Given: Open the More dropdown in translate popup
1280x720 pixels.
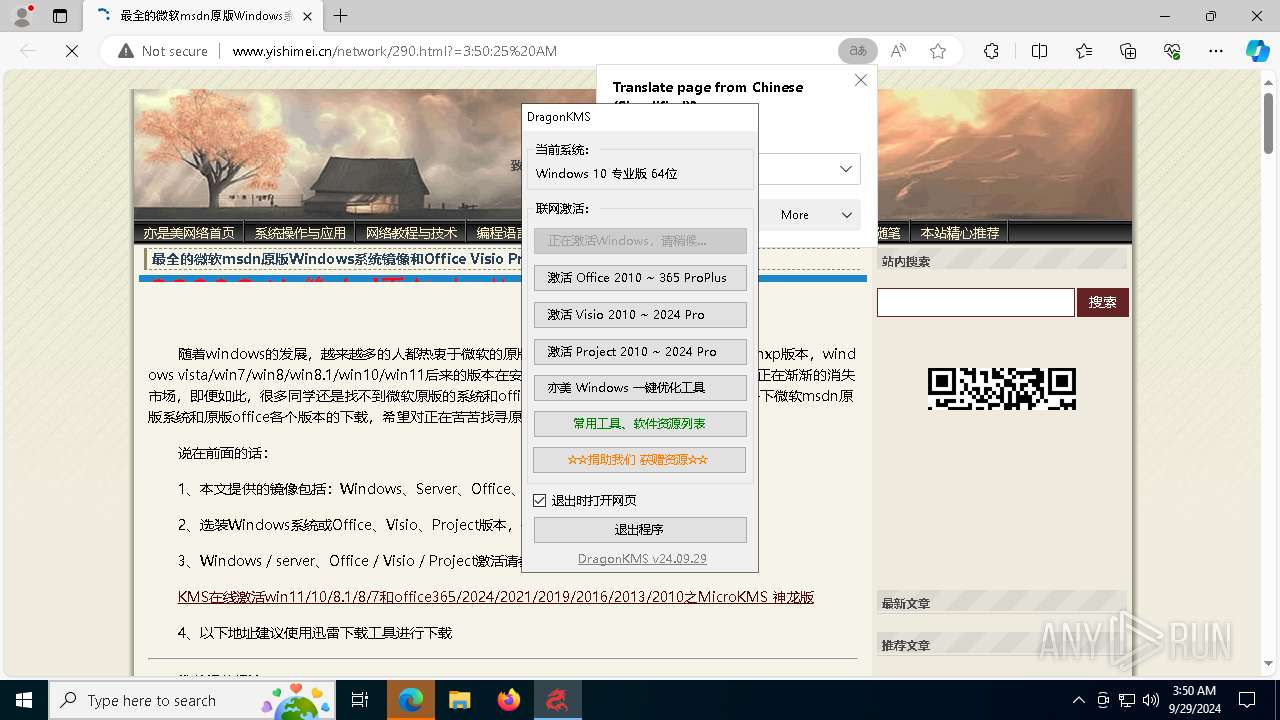Looking at the screenshot, I should point(817,215).
